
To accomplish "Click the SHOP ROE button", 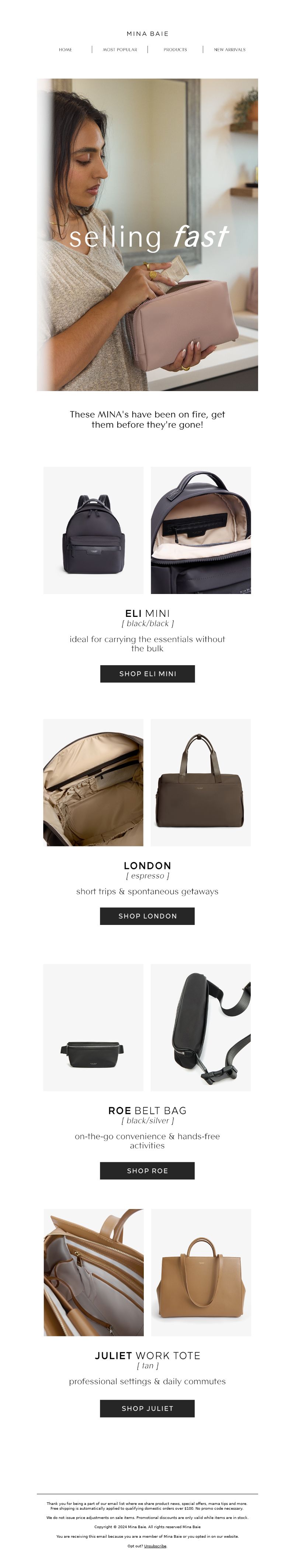I will coord(147,1171).
